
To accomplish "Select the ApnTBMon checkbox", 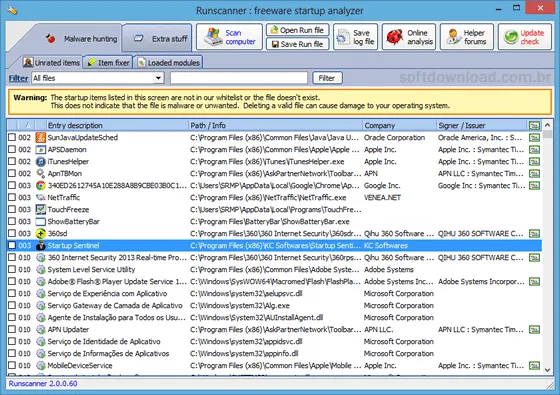I will coord(12,174).
